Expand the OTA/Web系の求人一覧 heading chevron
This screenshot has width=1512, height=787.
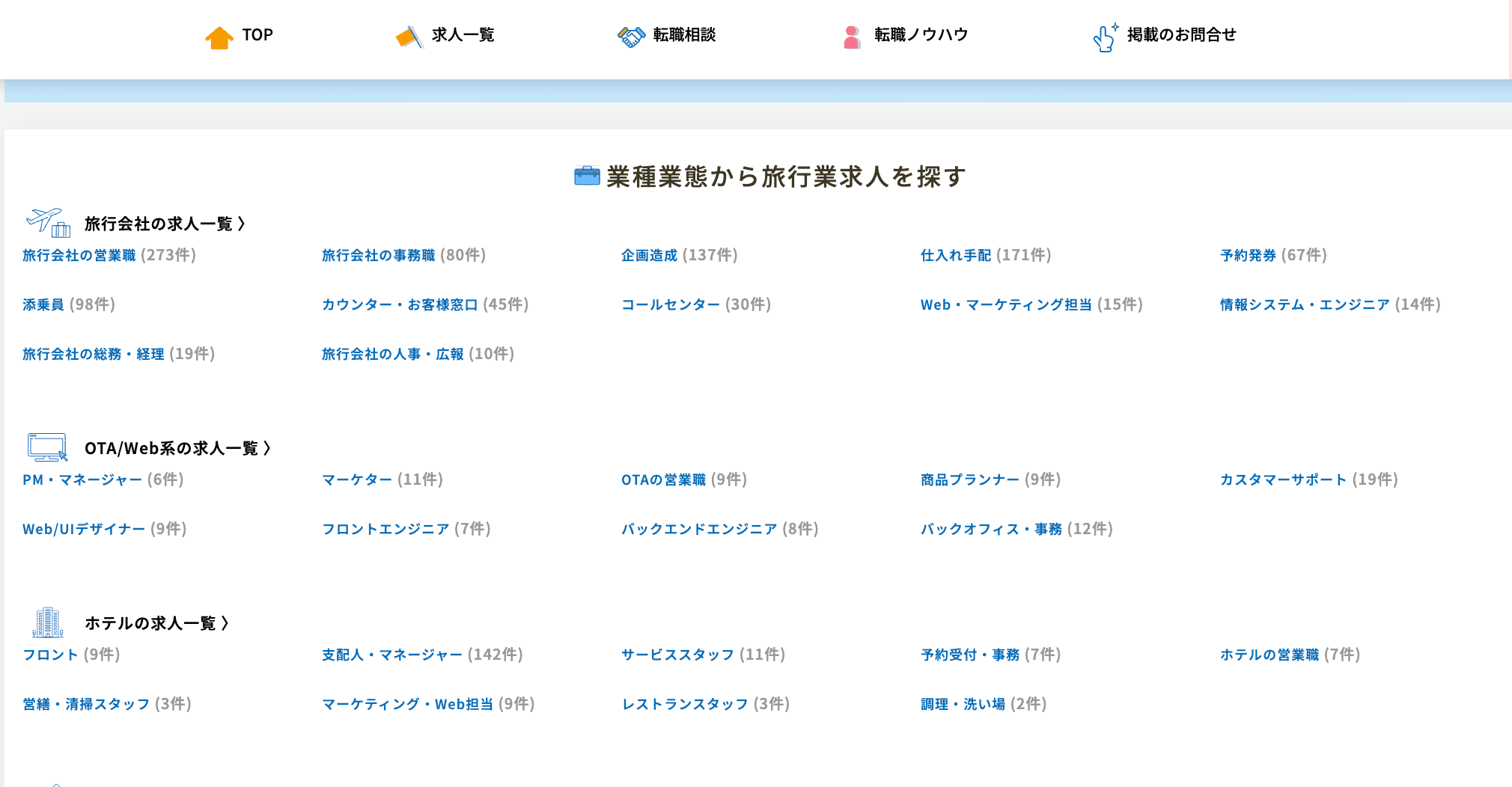tap(267, 448)
